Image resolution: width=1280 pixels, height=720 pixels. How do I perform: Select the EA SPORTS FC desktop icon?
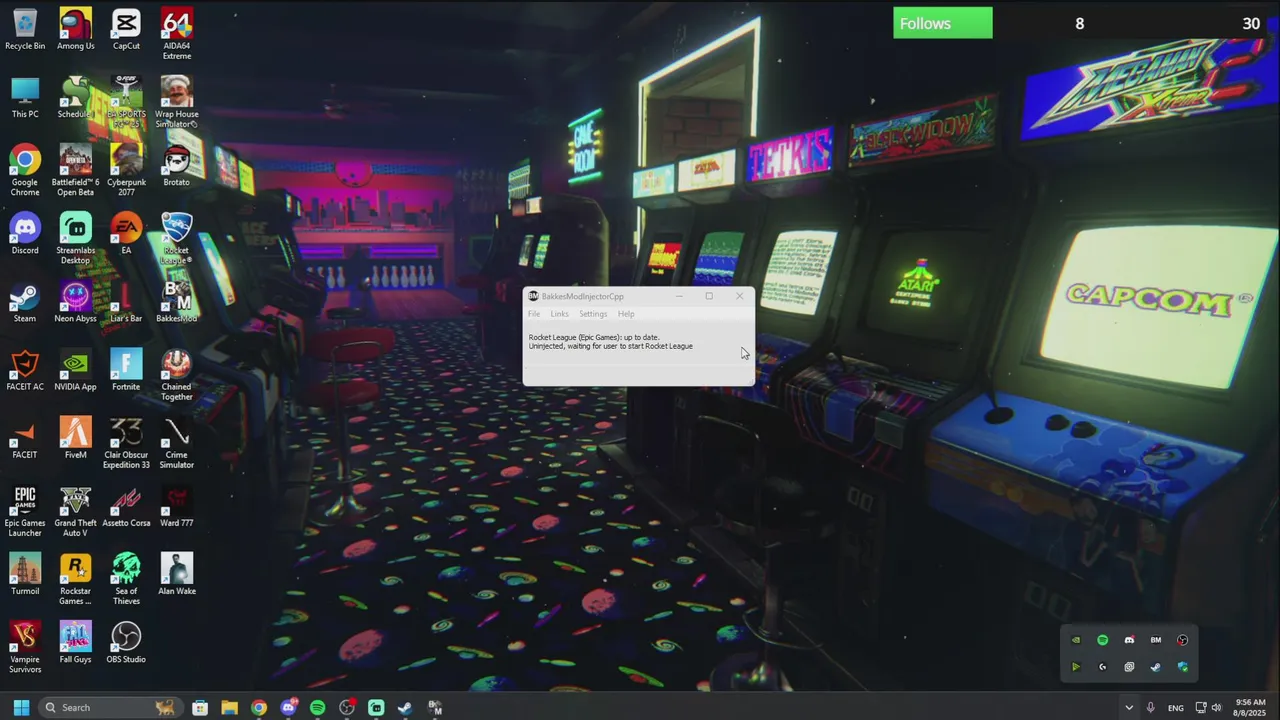pyautogui.click(x=126, y=102)
